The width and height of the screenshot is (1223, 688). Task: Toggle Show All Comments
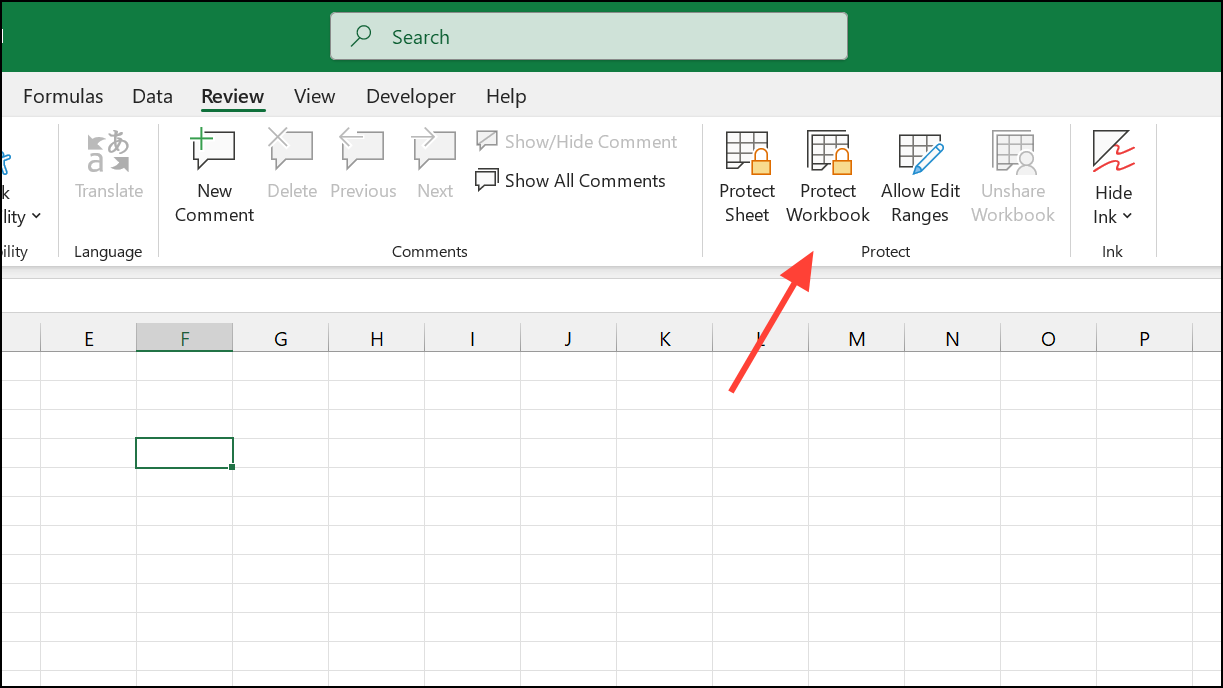point(571,181)
